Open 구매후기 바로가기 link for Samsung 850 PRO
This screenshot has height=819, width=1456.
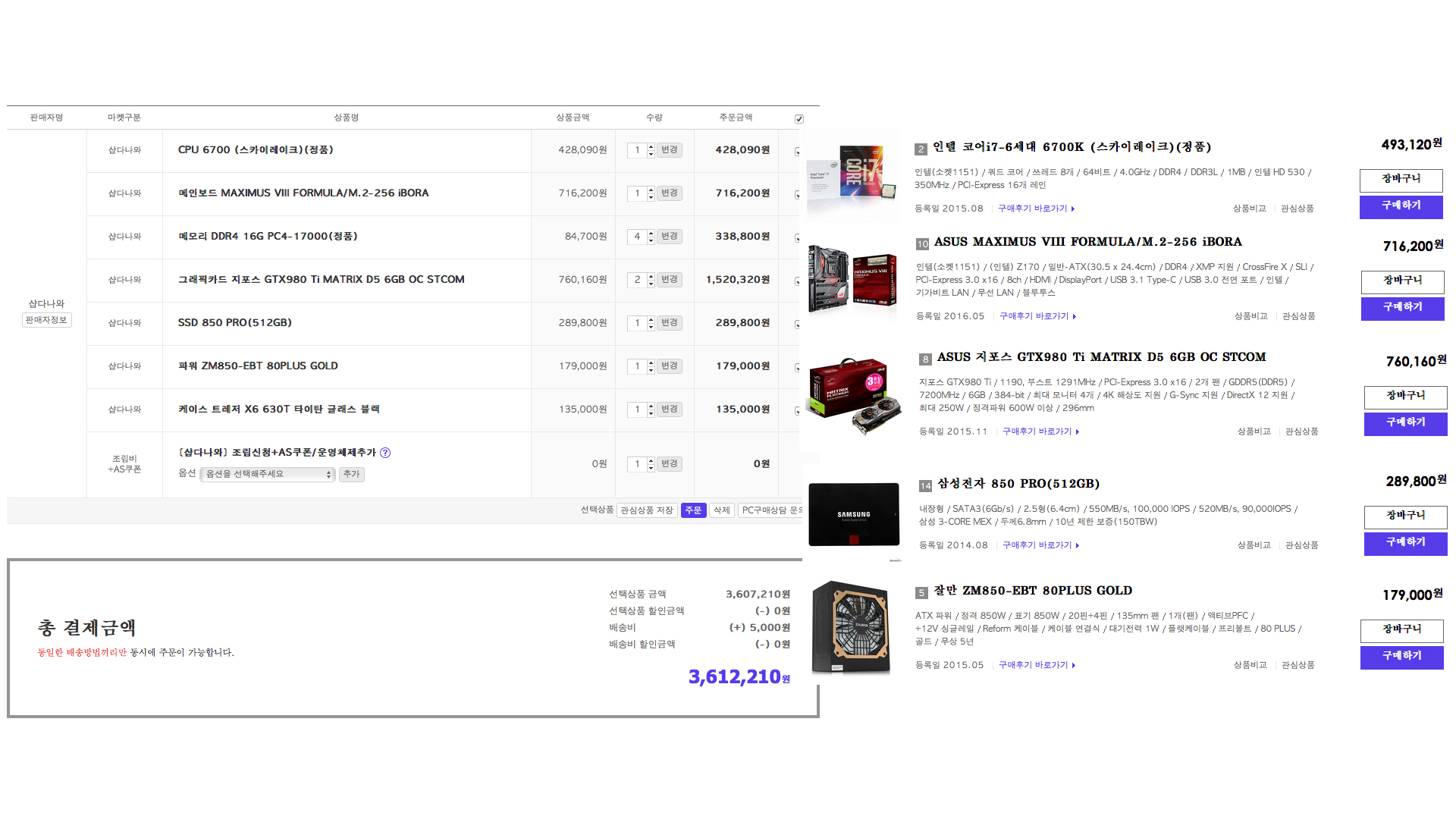(x=1040, y=545)
